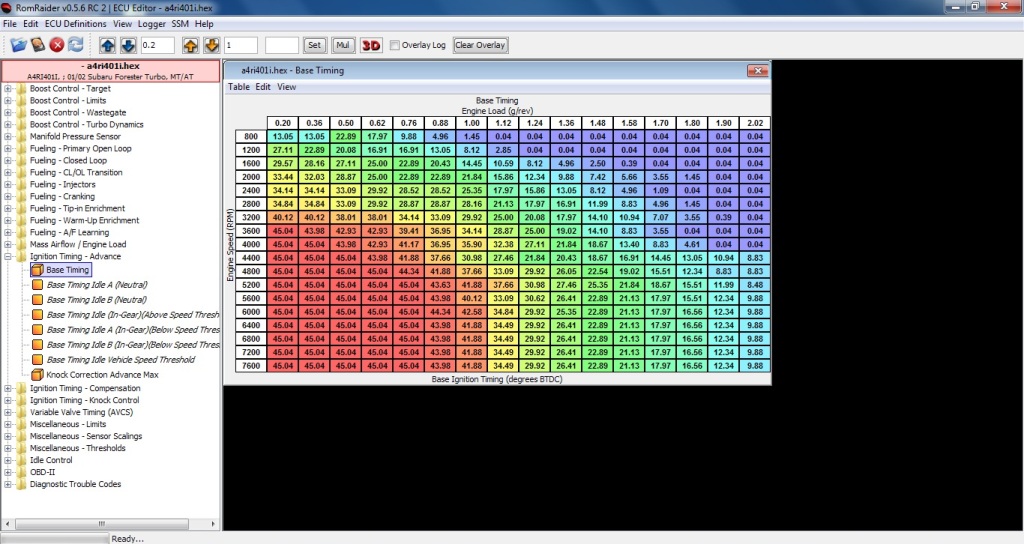
Task: Open the Logger menu
Action: pyautogui.click(x=150, y=23)
